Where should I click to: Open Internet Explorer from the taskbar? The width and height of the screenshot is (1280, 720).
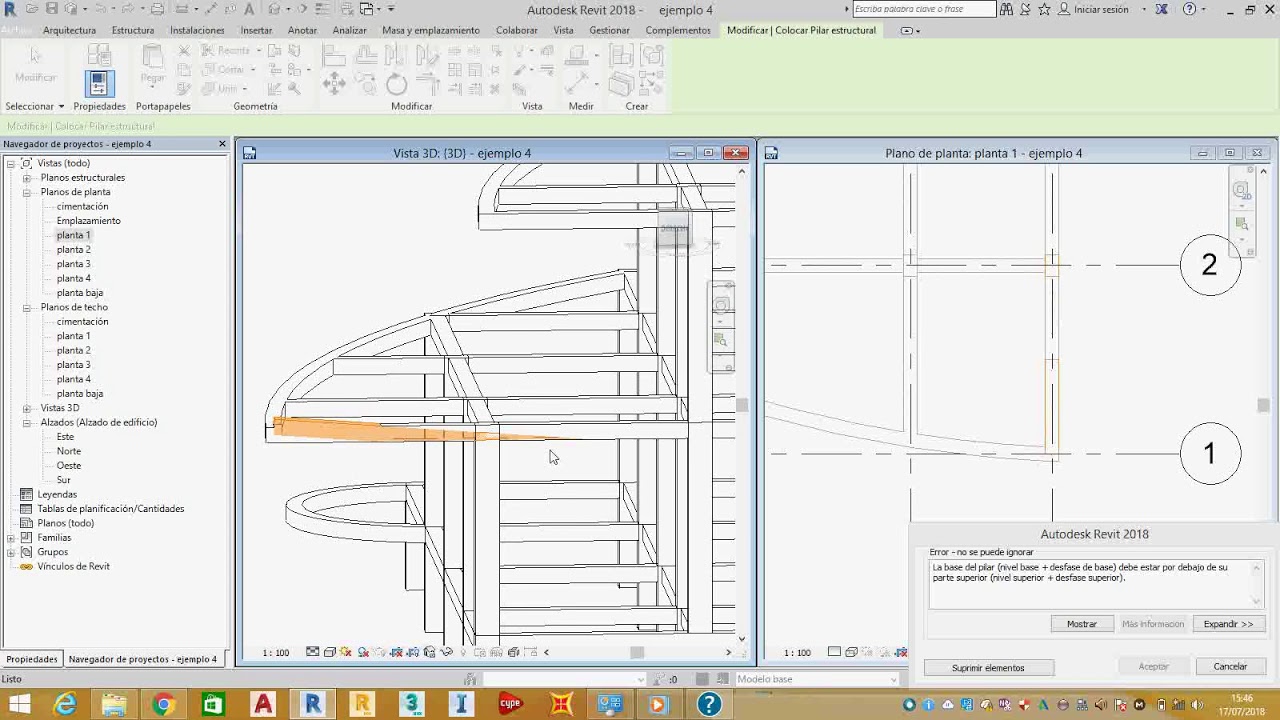[65, 704]
